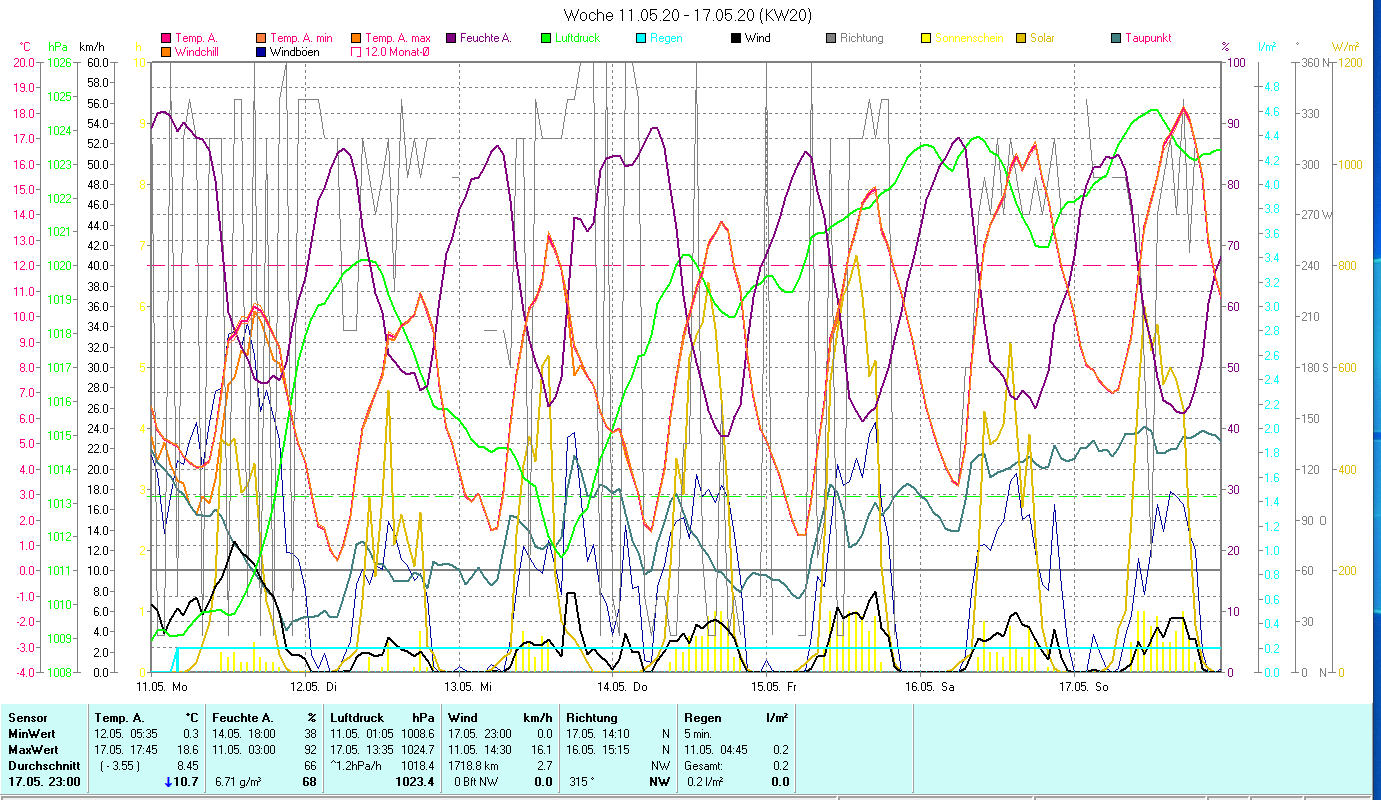Select the teal Taupunkt legend swatch
Image resolution: width=1381 pixels, height=800 pixels.
[1115, 38]
